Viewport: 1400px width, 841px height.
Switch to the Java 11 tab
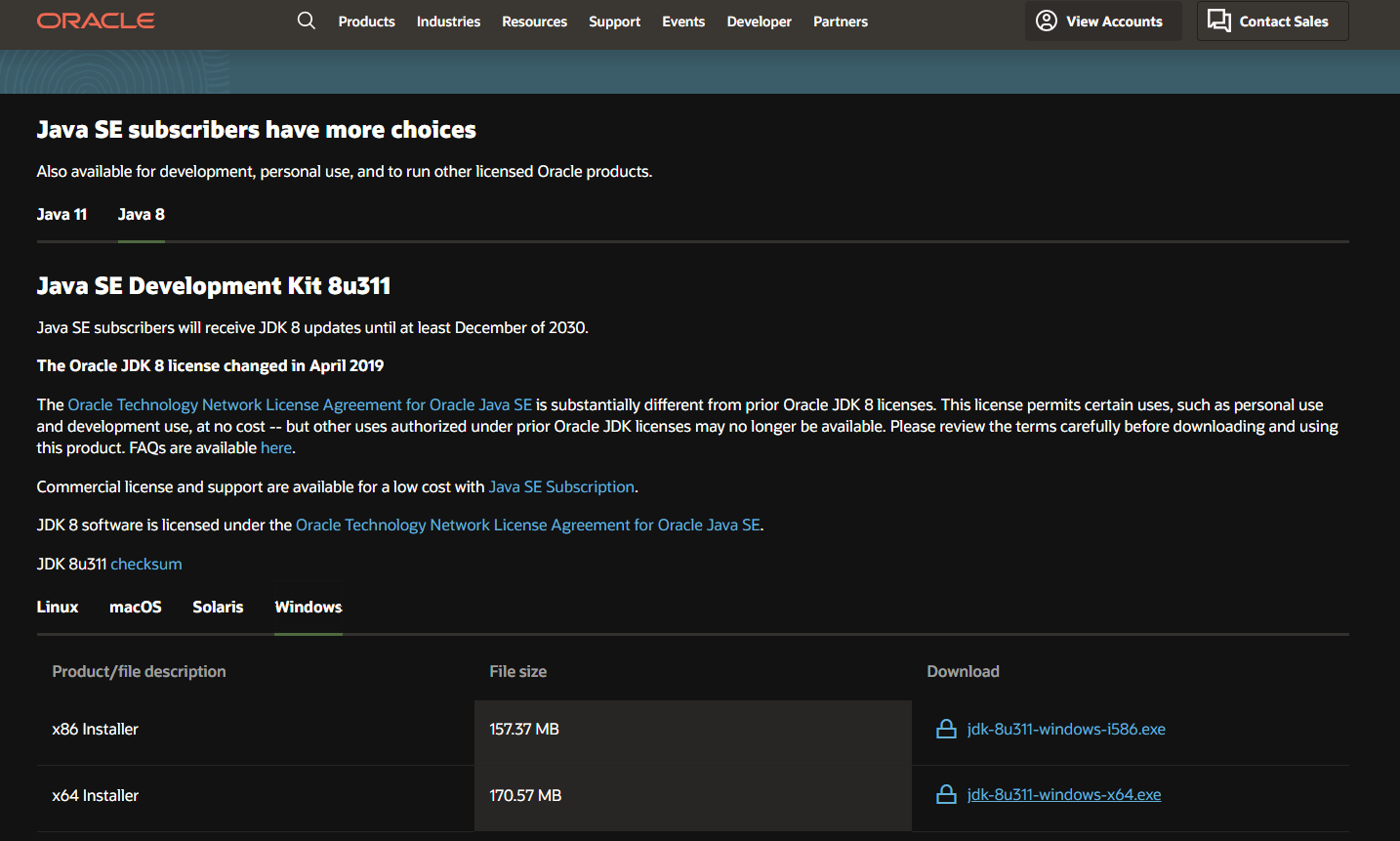point(62,214)
